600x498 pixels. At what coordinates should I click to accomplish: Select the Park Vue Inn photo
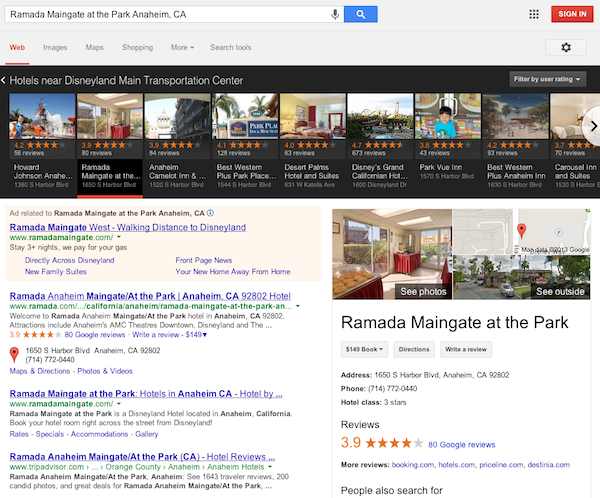pos(448,116)
